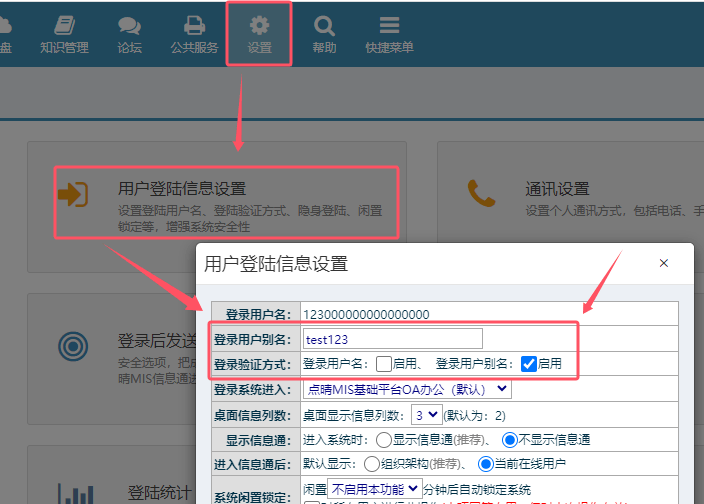Image resolution: width=704 pixels, height=504 pixels.
Task: Expand the 登录系统进入 platform dropdown
Action: (x=406, y=389)
